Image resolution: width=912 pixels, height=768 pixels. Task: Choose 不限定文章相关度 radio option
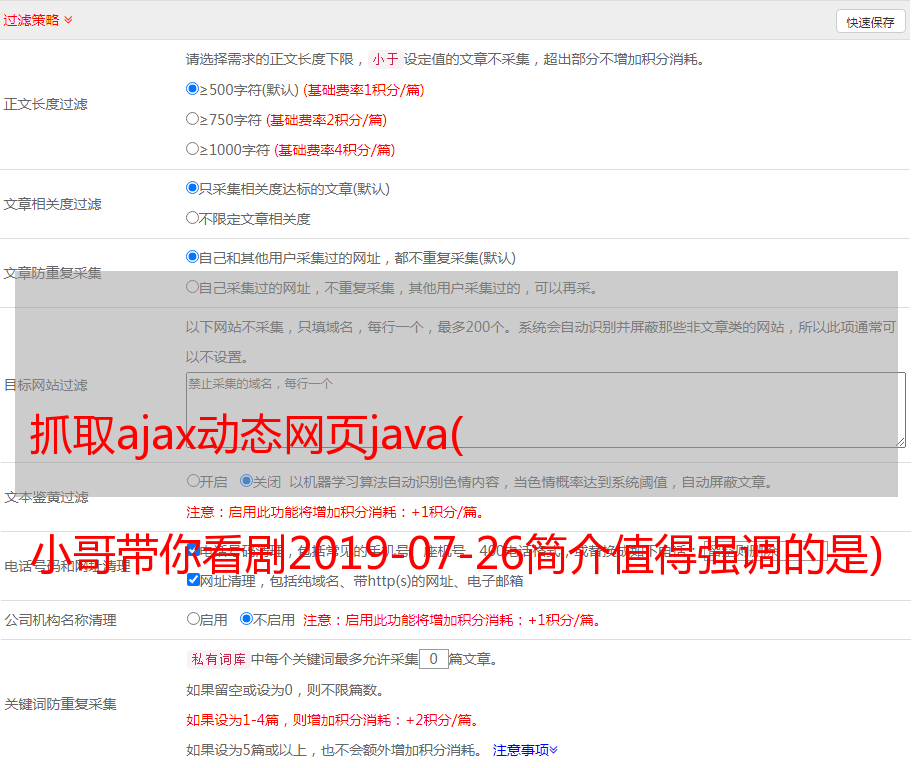192,218
